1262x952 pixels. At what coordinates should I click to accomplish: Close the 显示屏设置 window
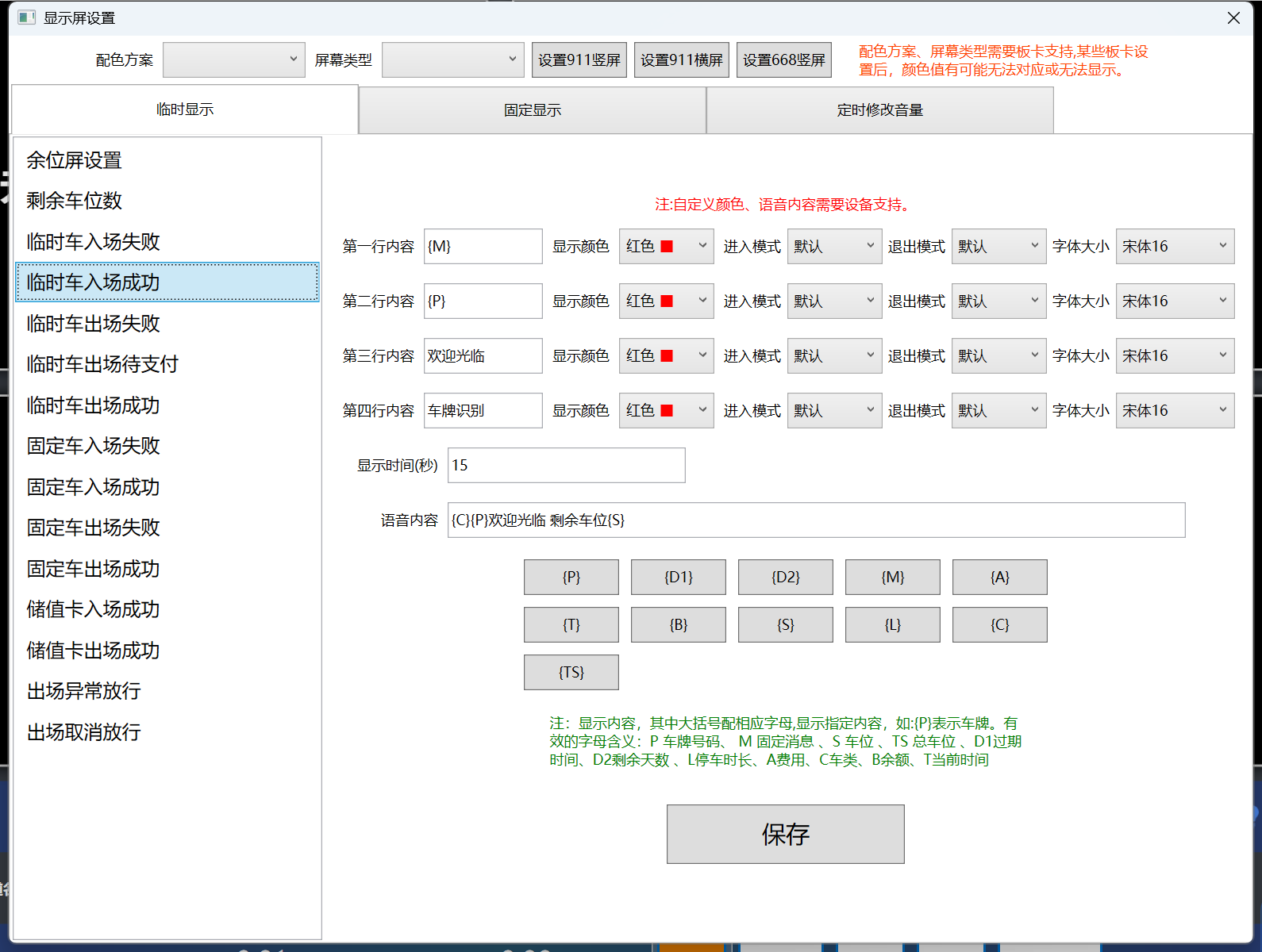(1233, 17)
